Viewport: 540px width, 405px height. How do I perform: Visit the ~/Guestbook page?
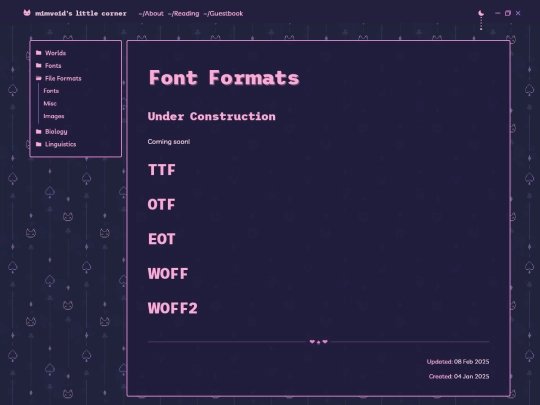[223, 13]
